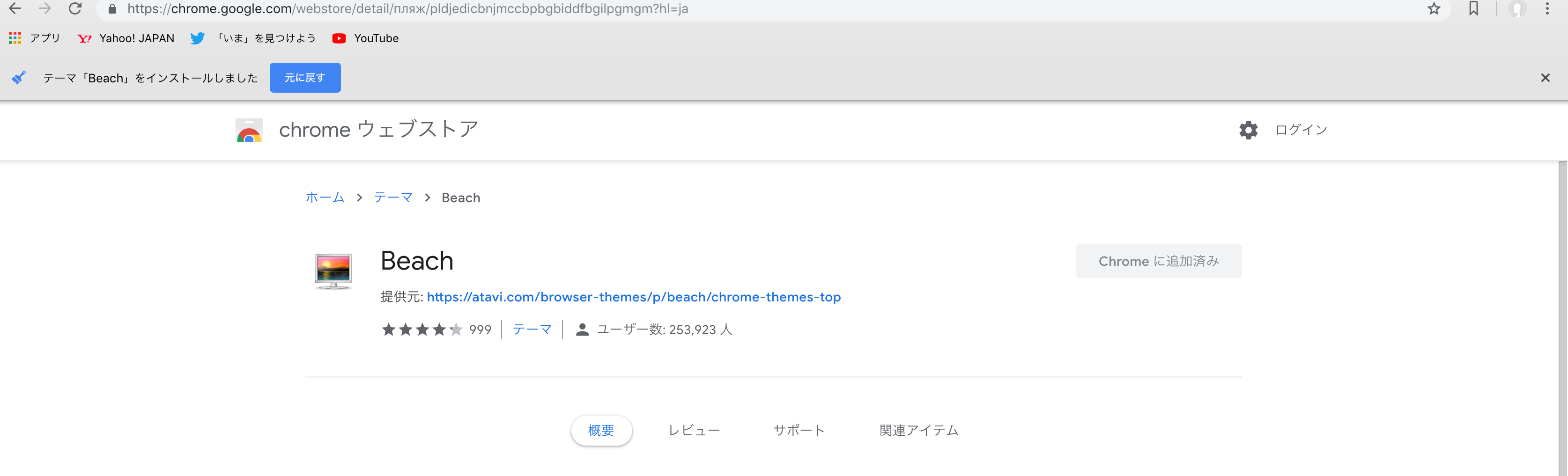The image size is (1568, 476).
Task: Click the page vertical scrollbar
Action: click(x=1562, y=318)
